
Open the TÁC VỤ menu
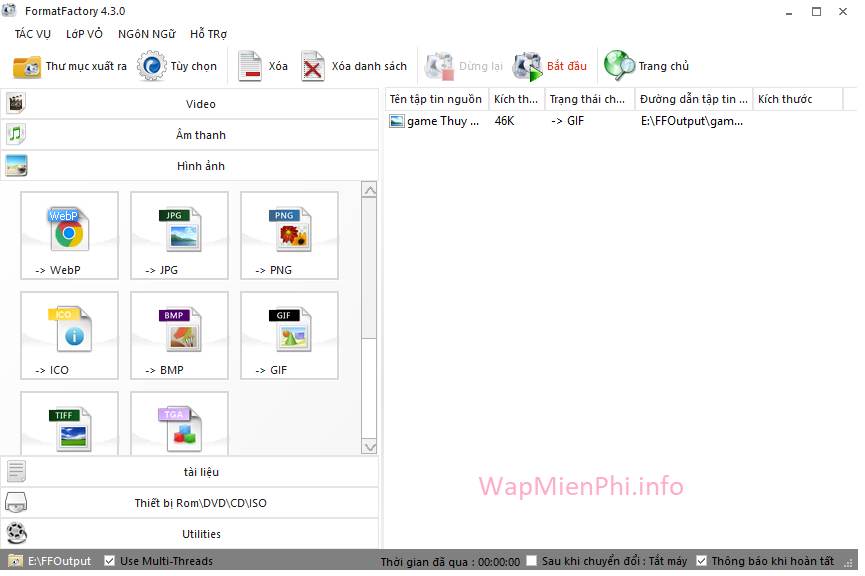click(x=33, y=34)
